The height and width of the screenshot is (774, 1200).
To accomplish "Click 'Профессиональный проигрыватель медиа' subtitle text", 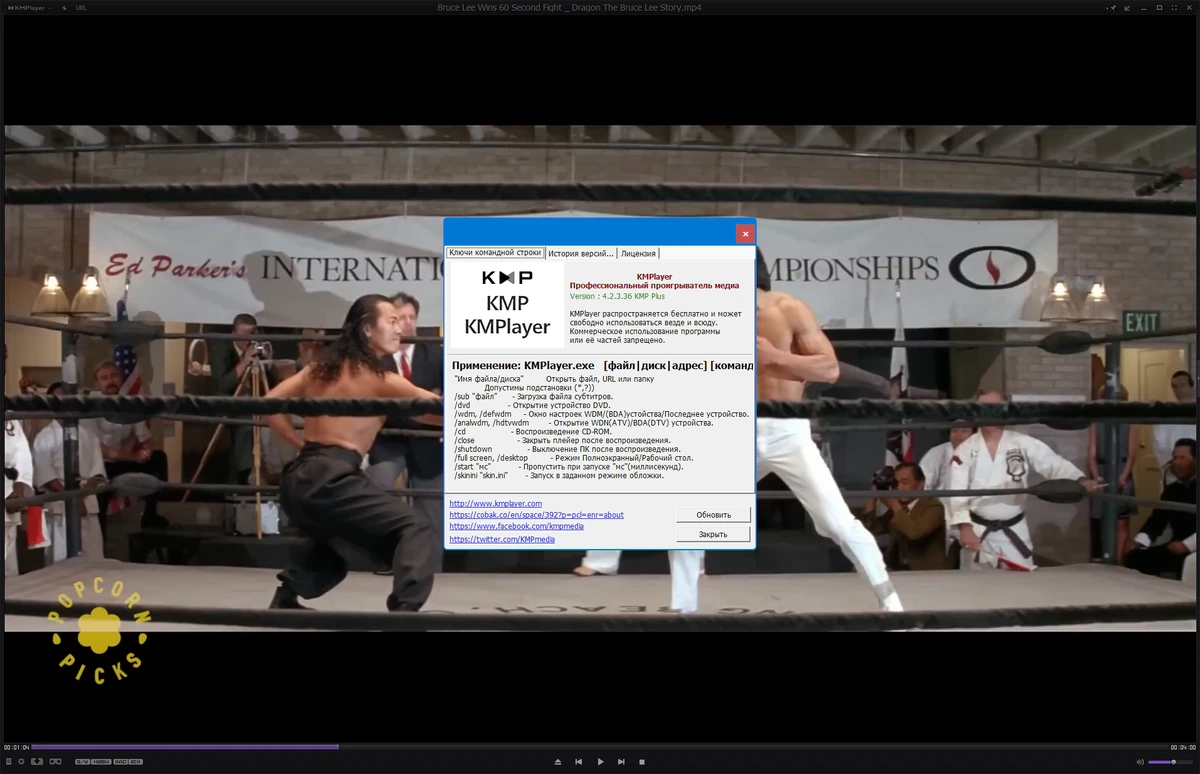I will point(654,285).
